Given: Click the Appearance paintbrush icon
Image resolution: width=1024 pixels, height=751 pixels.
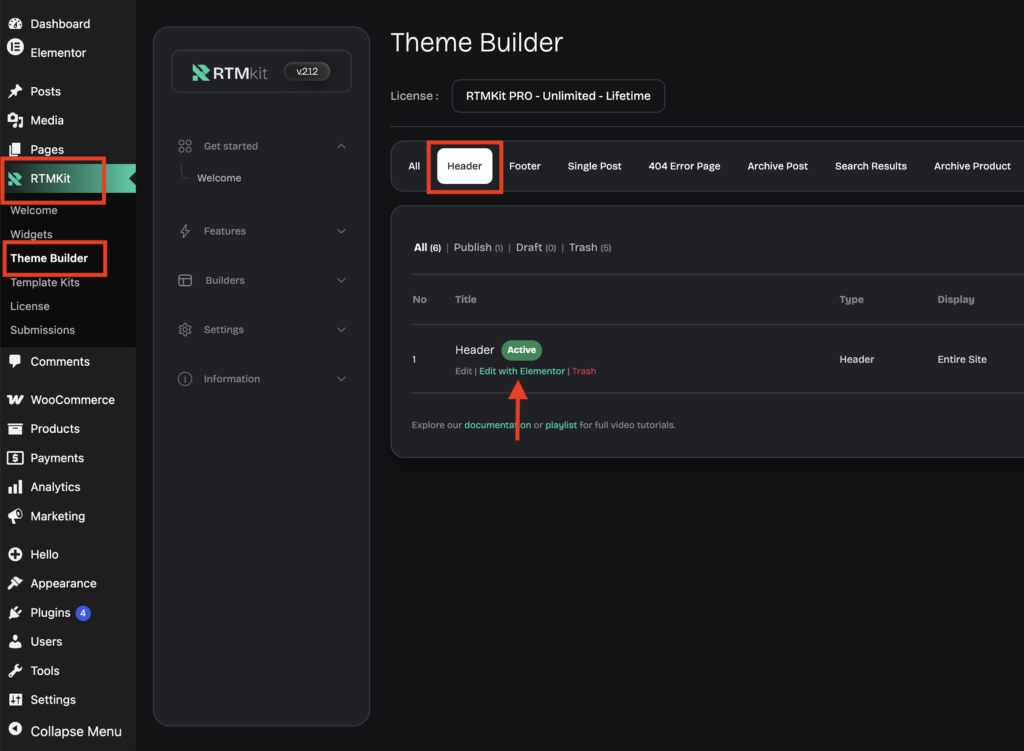Looking at the screenshot, I should [15, 583].
